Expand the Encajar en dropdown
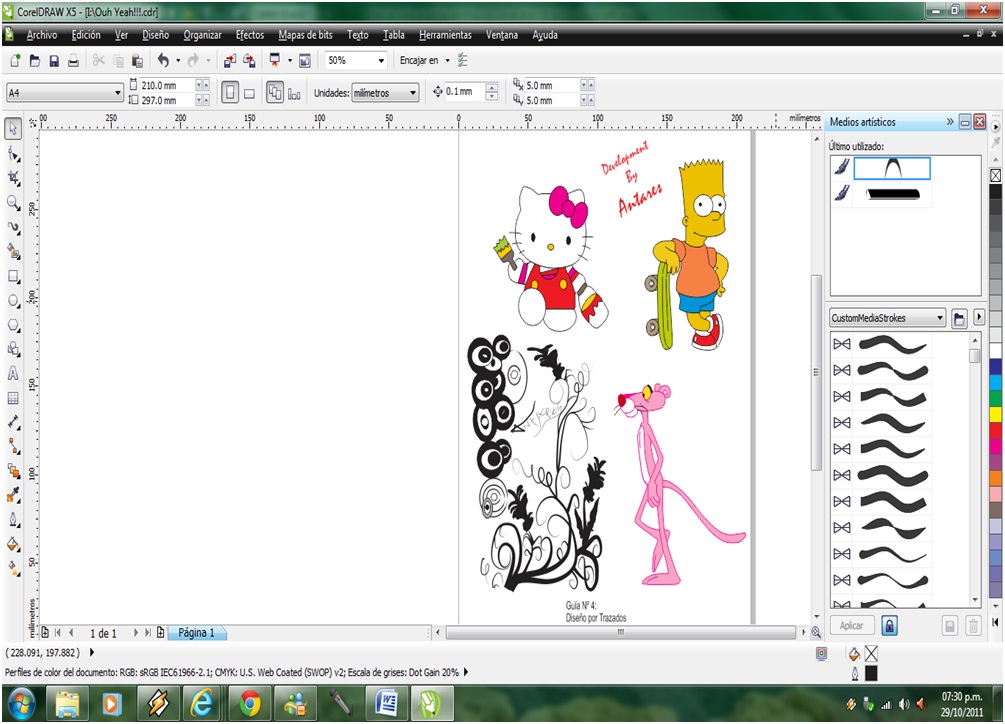Viewport: 1005px width, 724px height. pos(447,60)
